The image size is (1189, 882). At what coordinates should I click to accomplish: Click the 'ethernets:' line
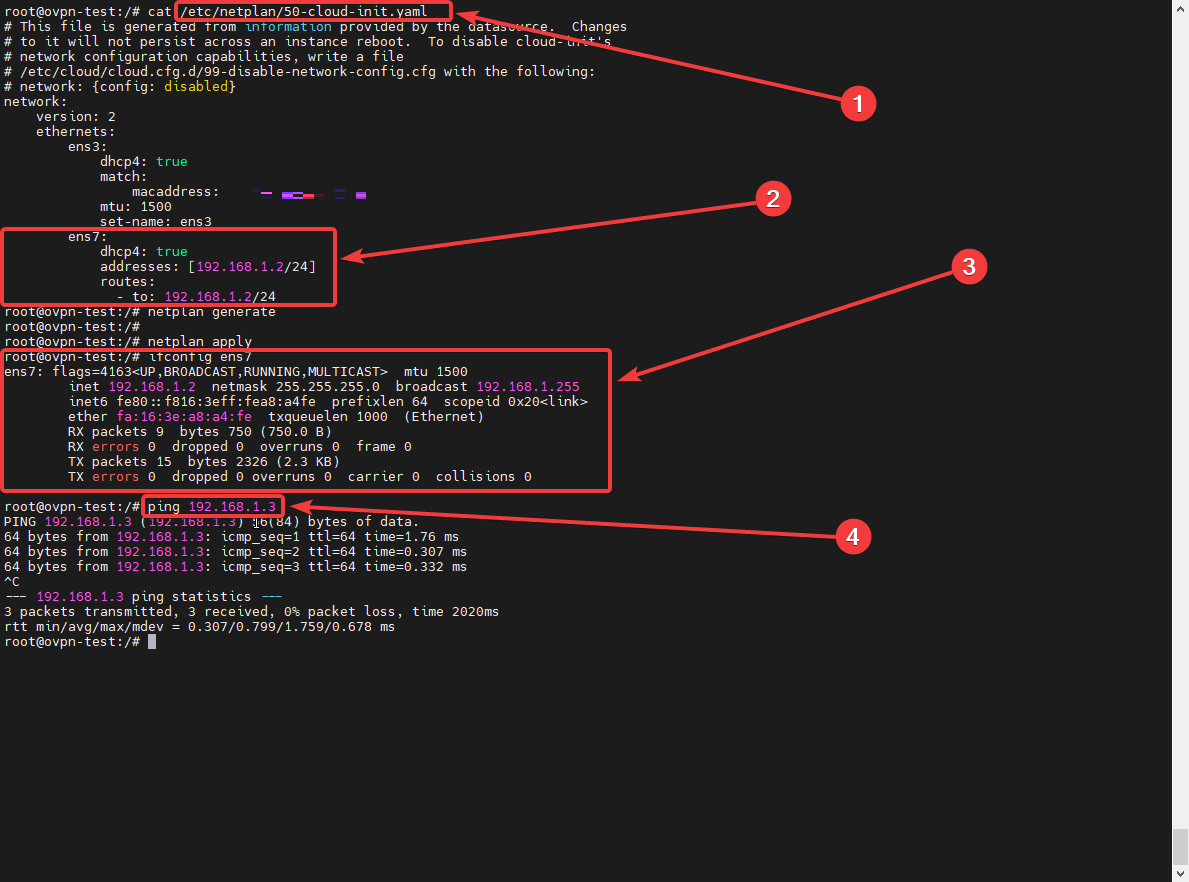pyautogui.click(x=76, y=132)
